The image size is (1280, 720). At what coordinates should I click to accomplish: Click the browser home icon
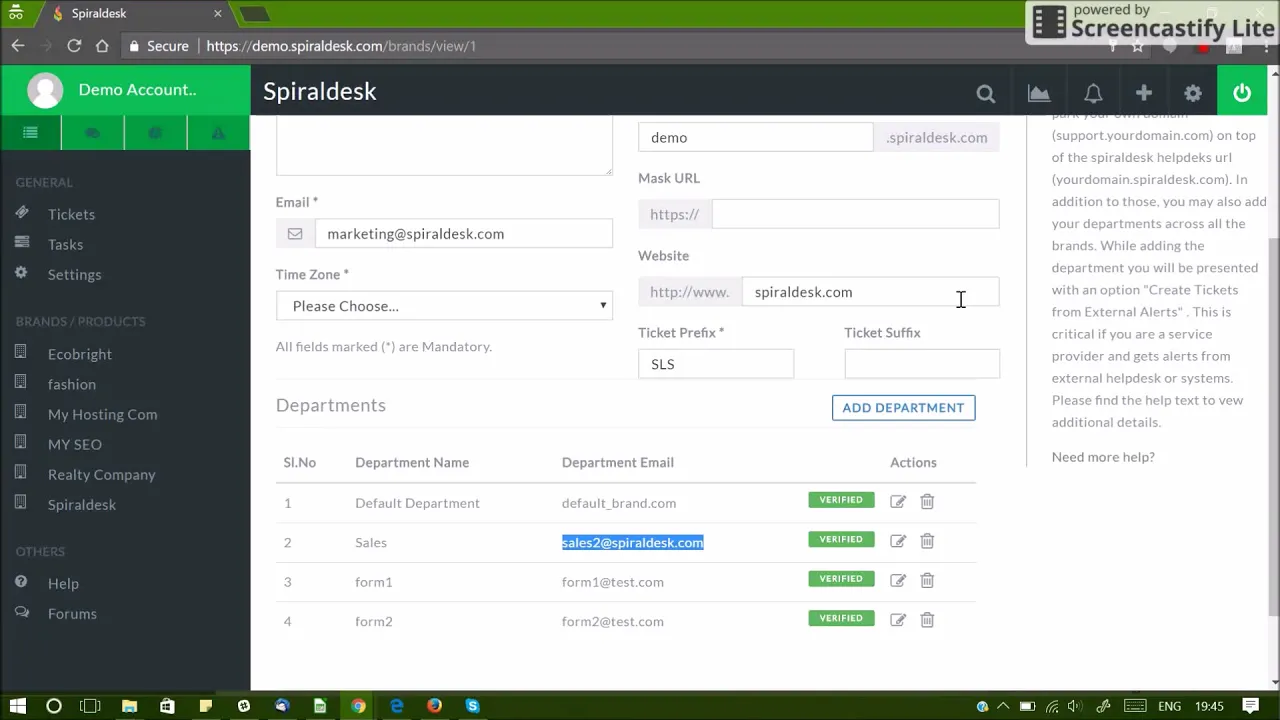(x=102, y=46)
